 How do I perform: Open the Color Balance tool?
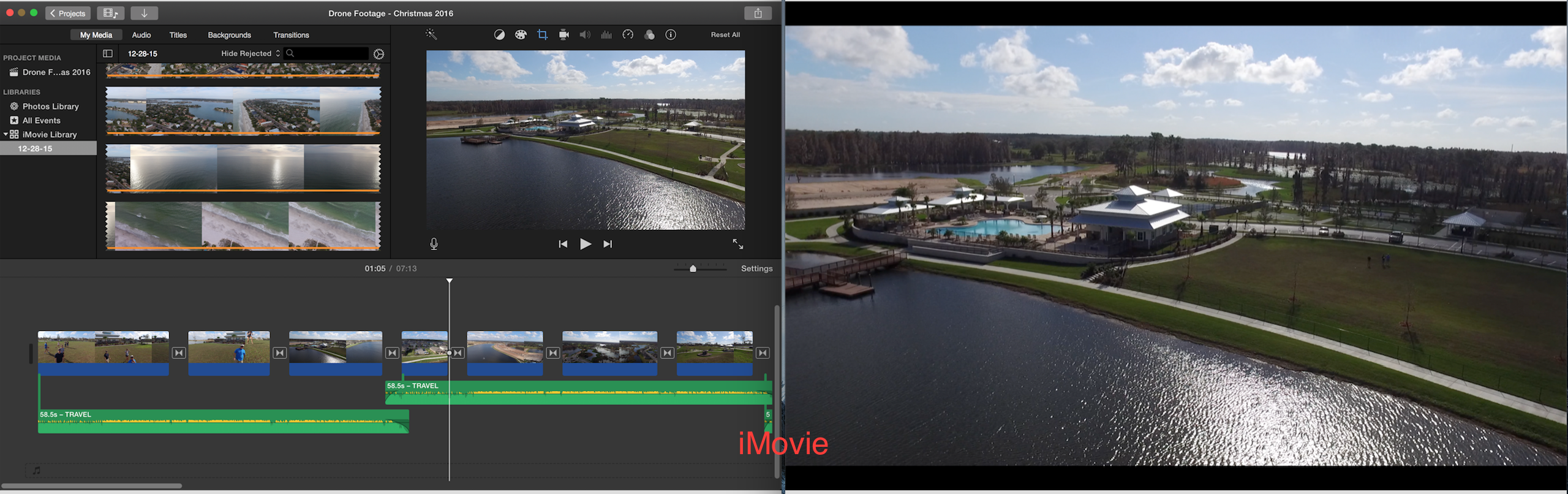pos(499,35)
